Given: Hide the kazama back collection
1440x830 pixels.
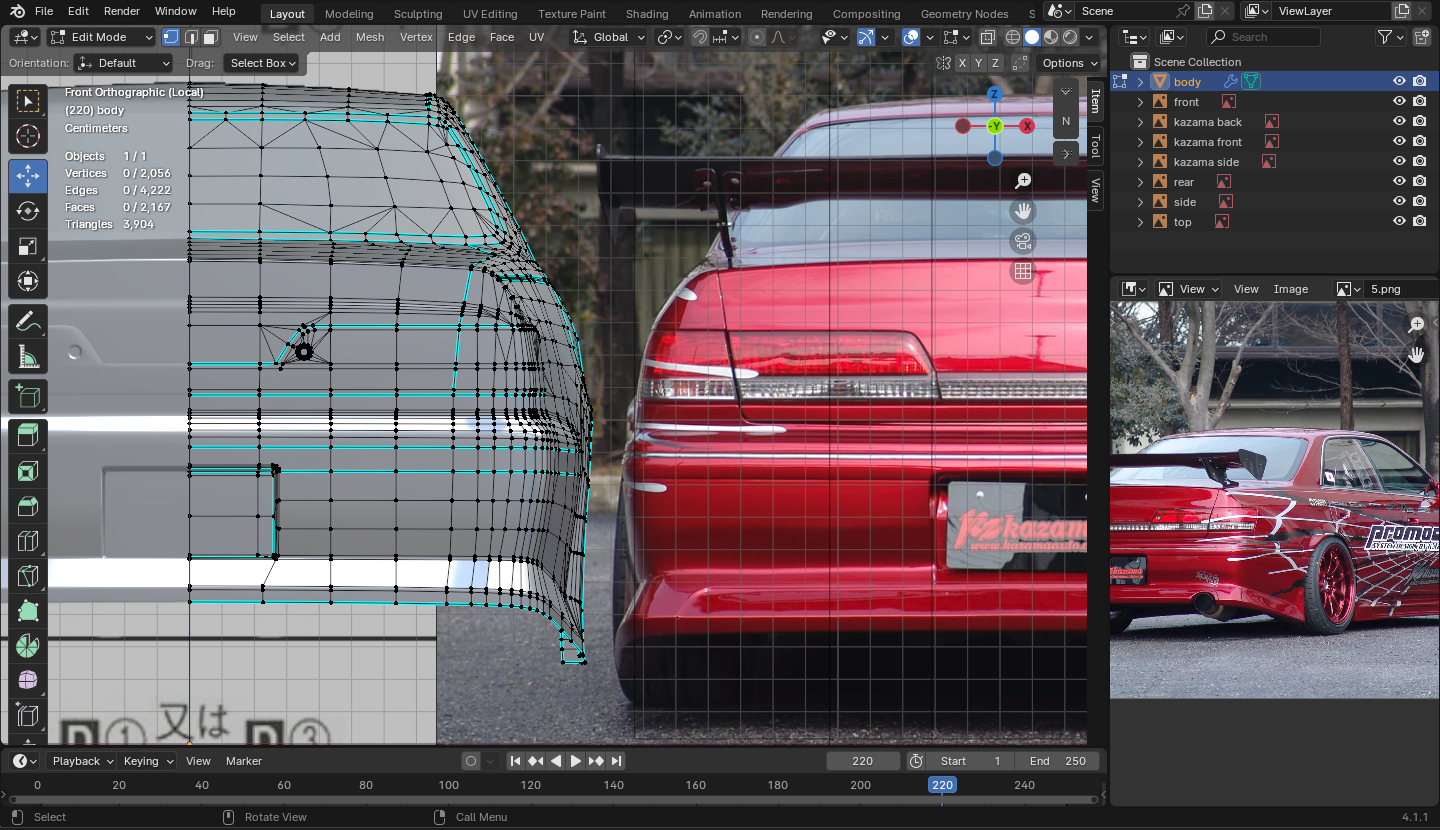Looking at the screenshot, I should point(1399,122).
